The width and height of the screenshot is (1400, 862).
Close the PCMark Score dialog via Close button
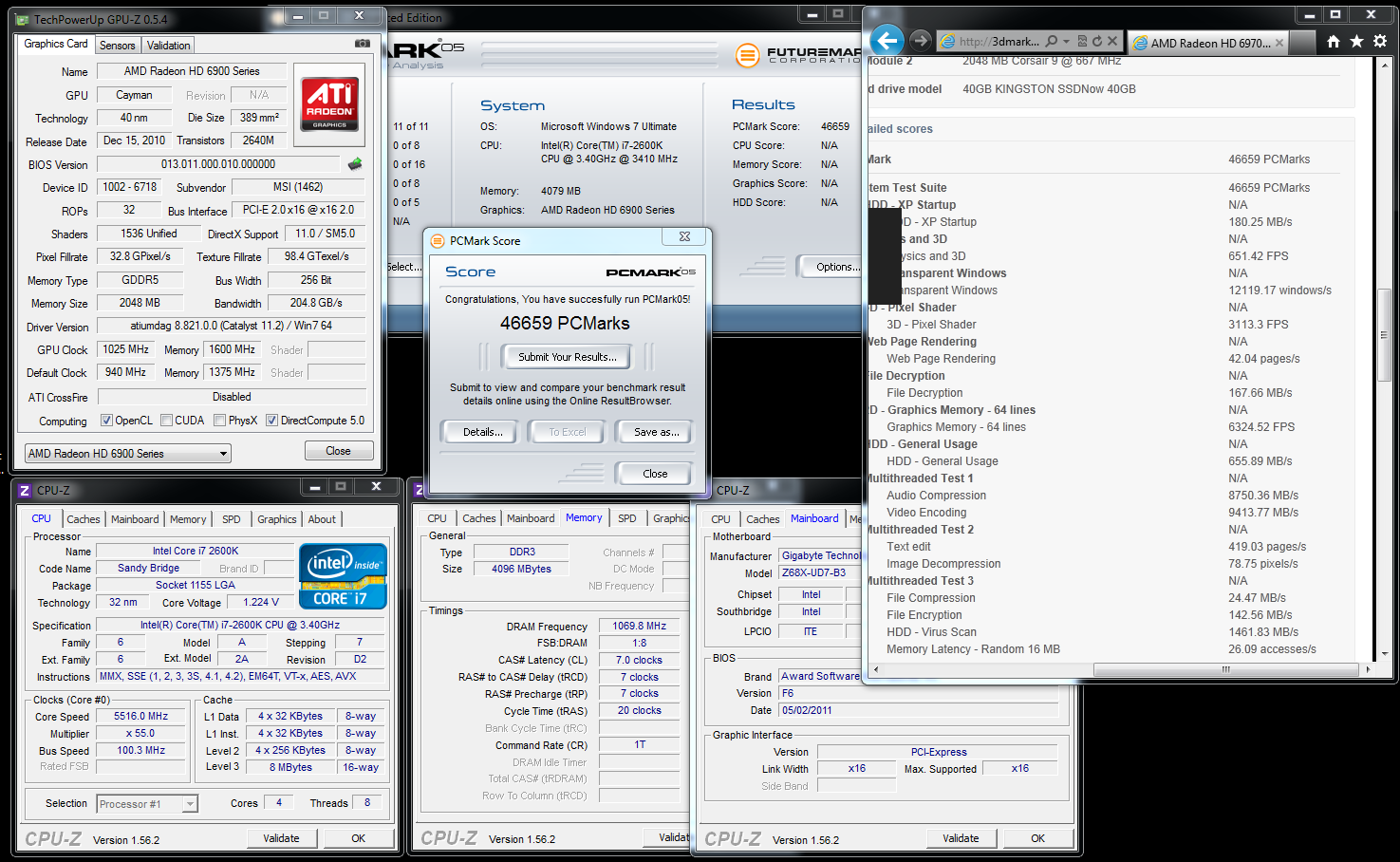[x=655, y=474]
